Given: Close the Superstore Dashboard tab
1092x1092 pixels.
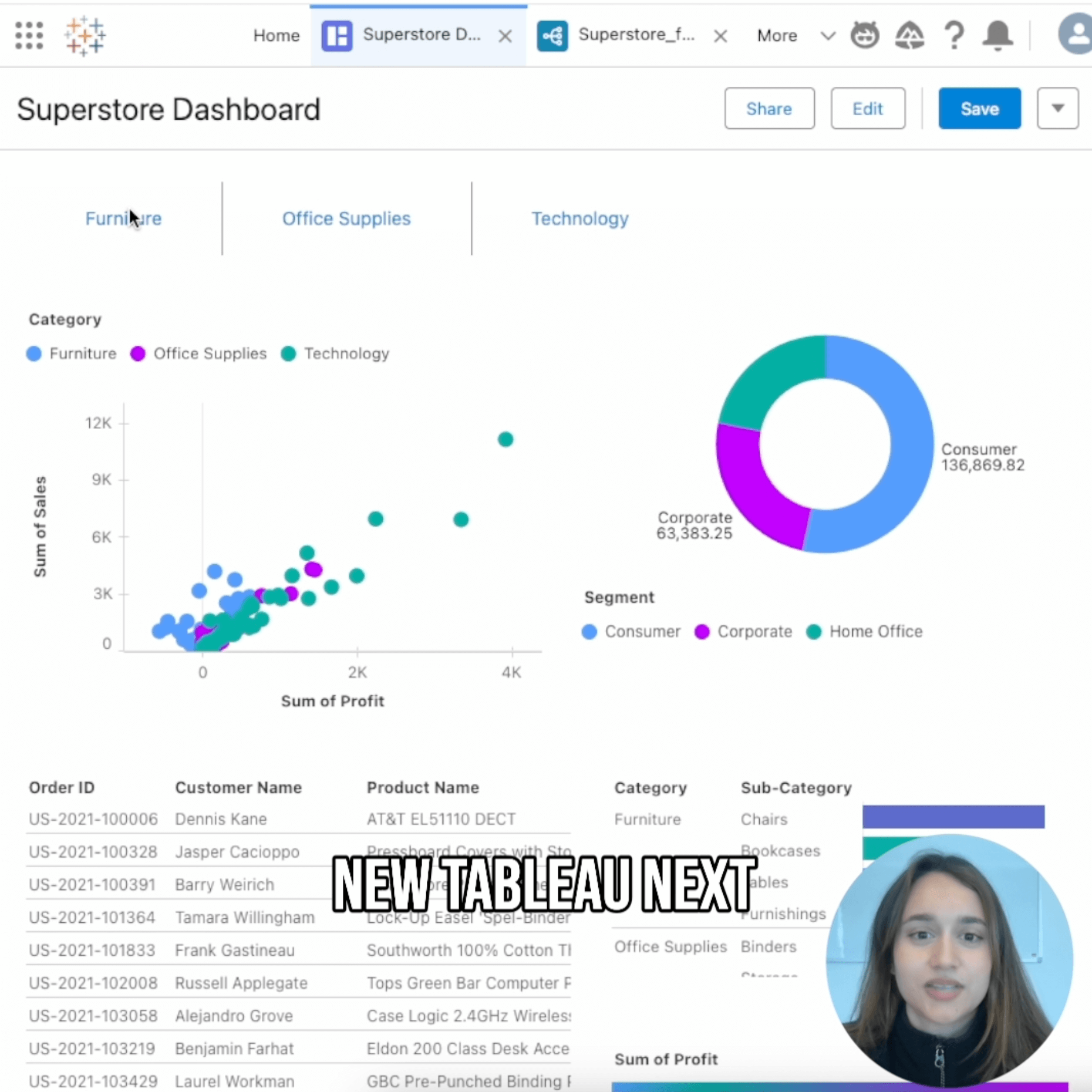Looking at the screenshot, I should point(505,36).
